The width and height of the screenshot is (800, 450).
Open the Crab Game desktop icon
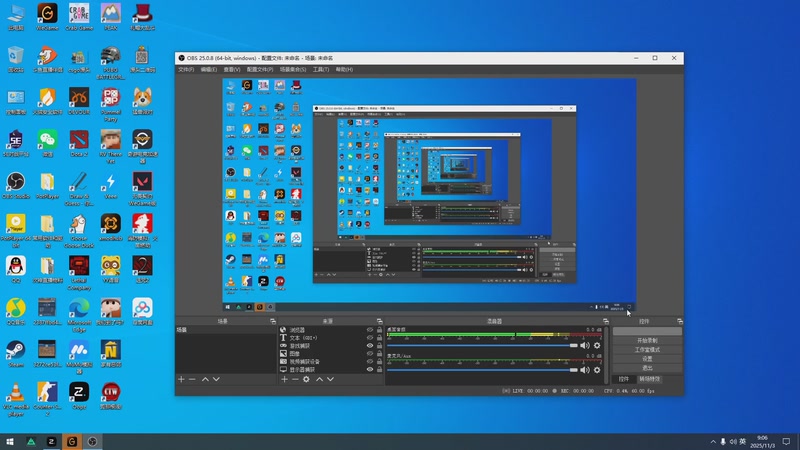79,17
